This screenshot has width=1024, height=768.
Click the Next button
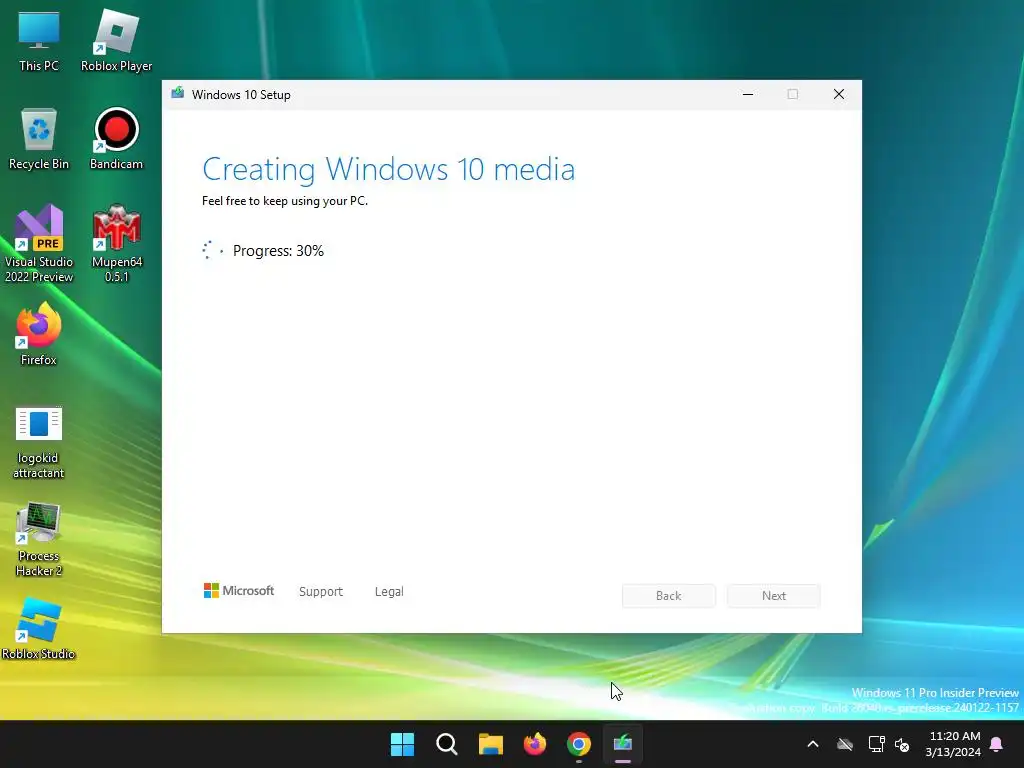coord(774,596)
